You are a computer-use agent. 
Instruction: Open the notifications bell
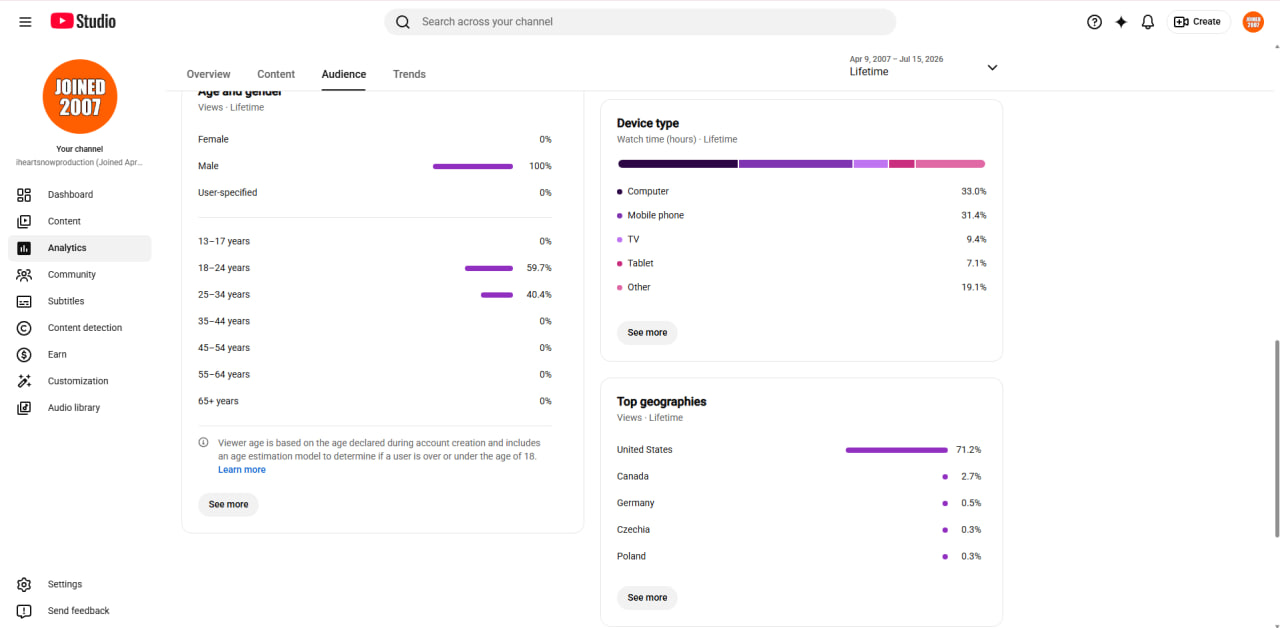point(1148,22)
